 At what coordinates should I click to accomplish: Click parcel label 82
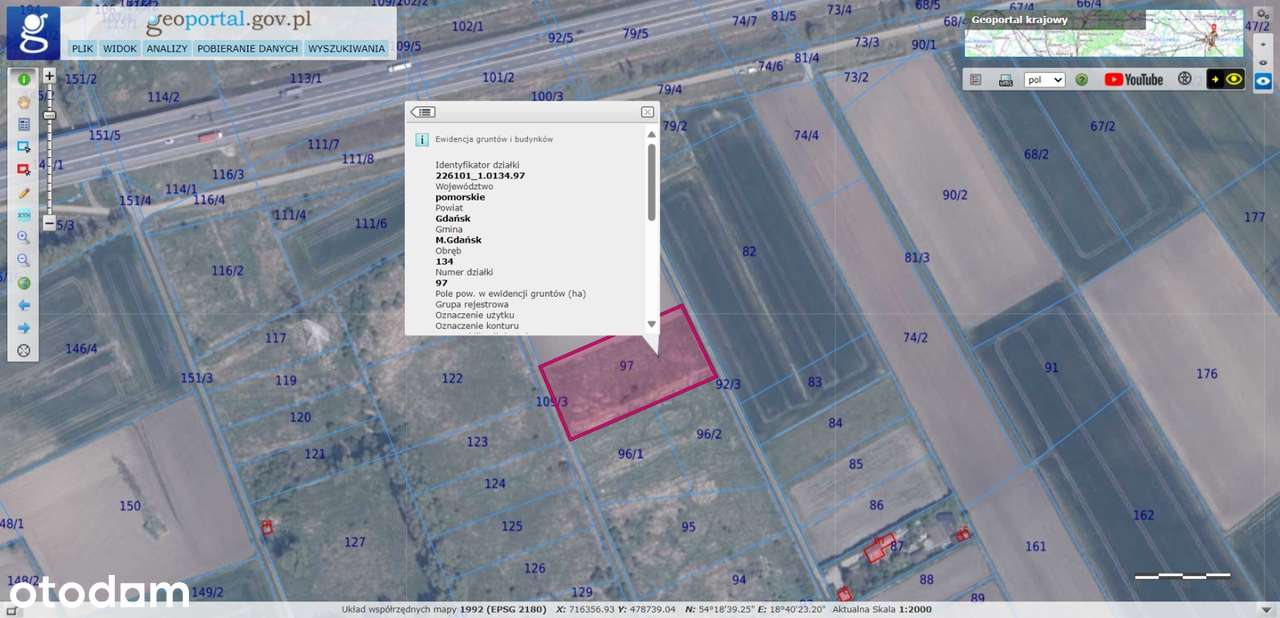pyautogui.click(x=749, y=252)
